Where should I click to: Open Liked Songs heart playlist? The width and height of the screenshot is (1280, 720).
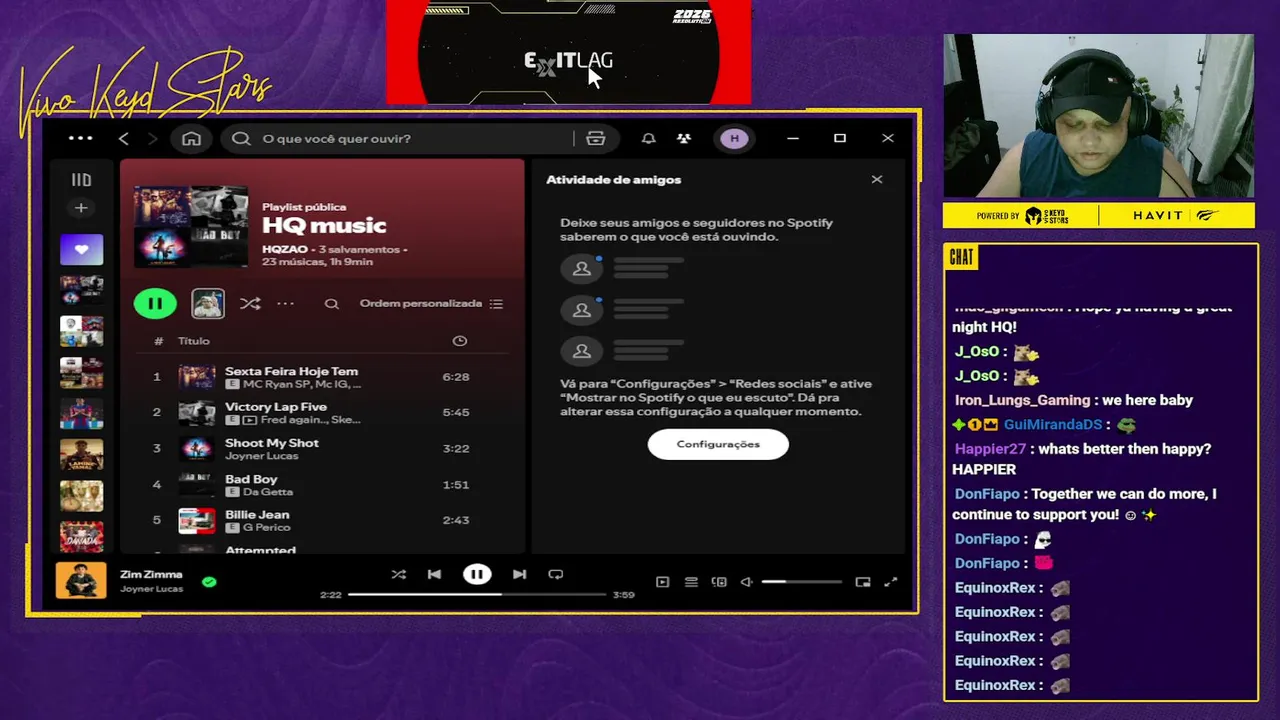pos(81,250)
